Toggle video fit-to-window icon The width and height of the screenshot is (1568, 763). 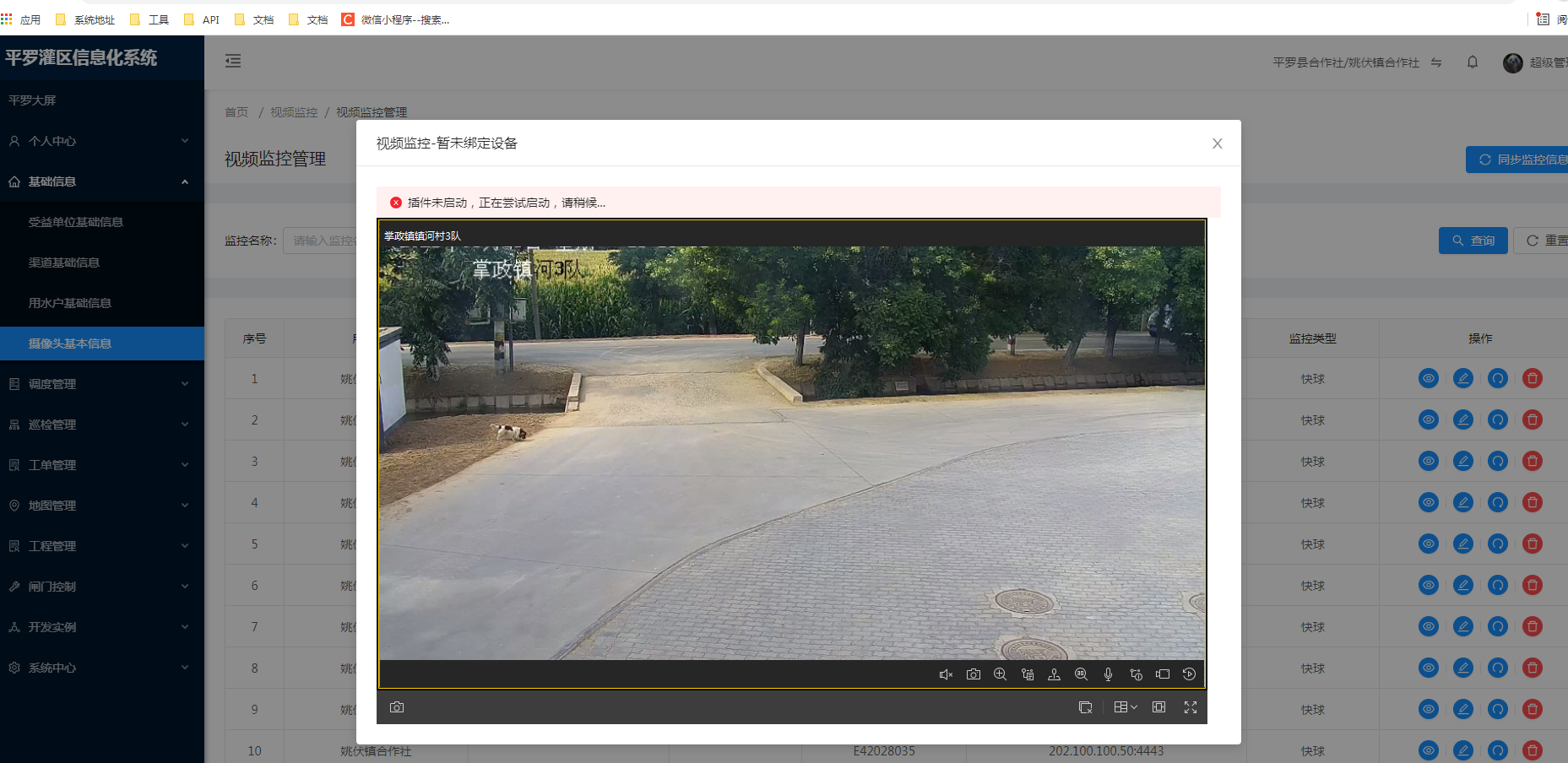[1159, 707]
